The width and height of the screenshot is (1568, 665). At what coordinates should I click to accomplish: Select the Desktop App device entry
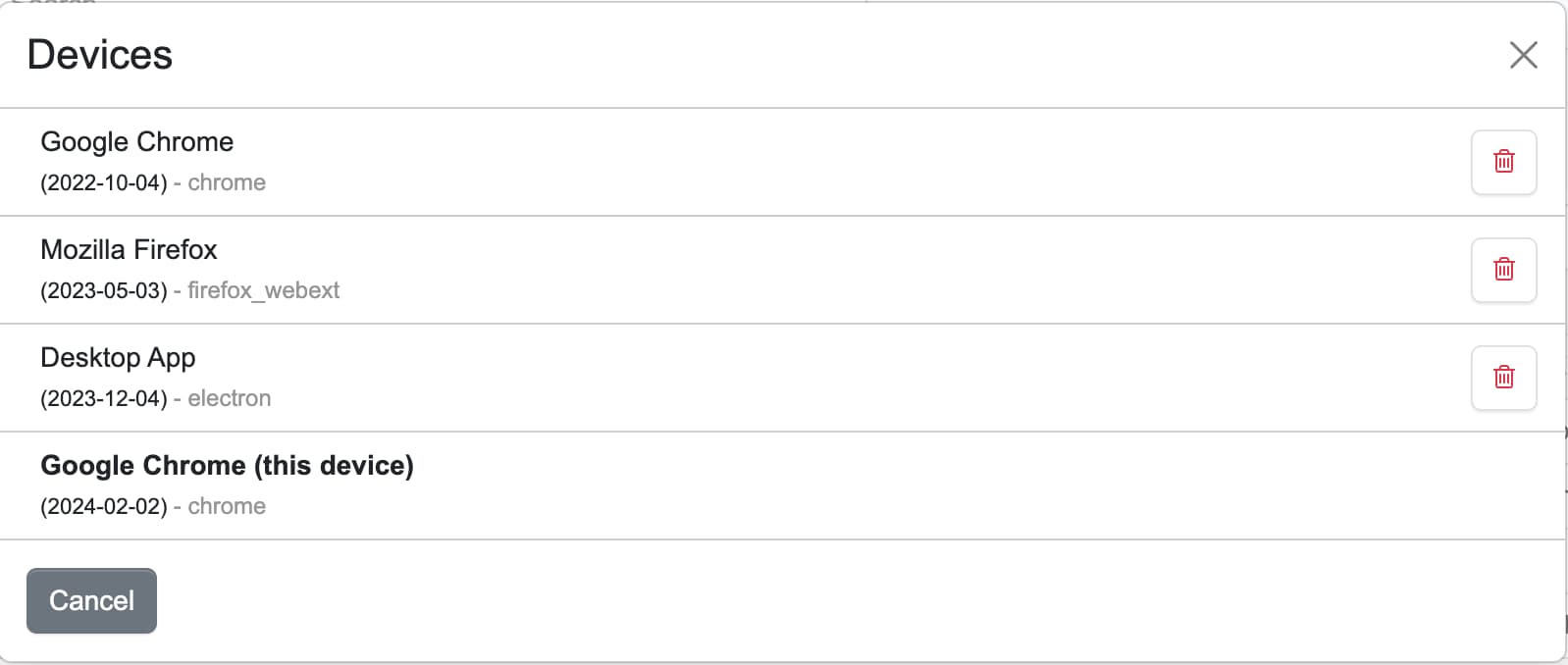tap(118, 357)
